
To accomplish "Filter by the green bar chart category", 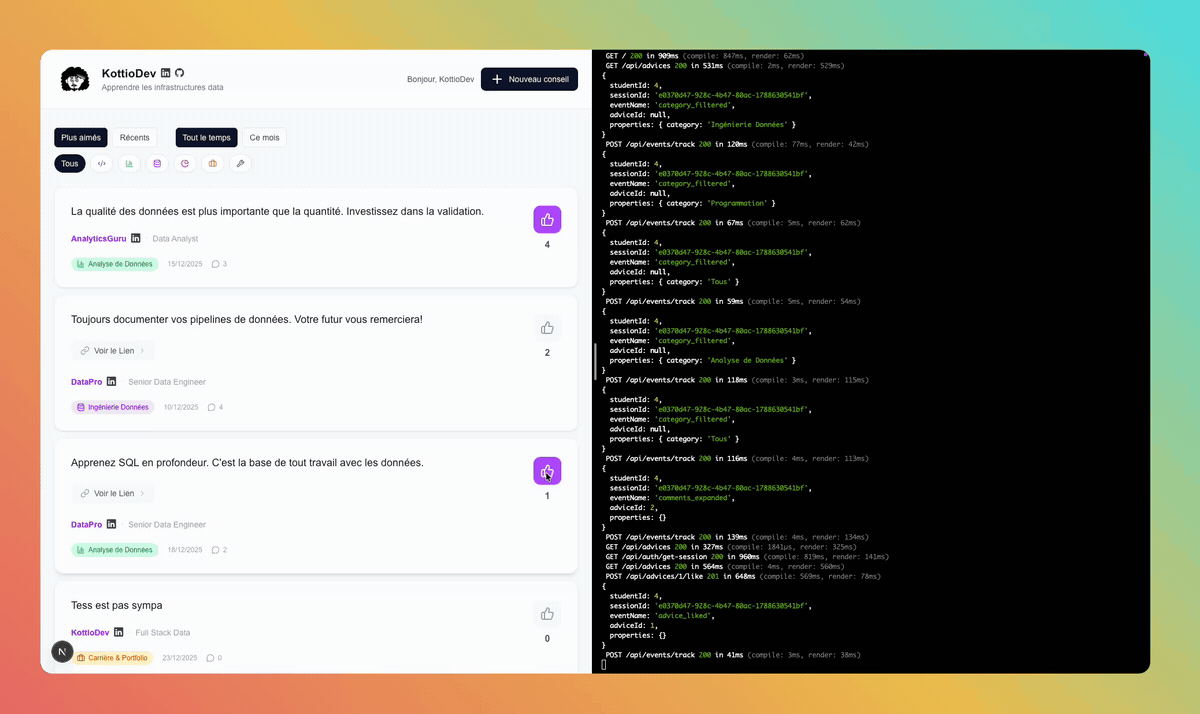I will point(129,163).
